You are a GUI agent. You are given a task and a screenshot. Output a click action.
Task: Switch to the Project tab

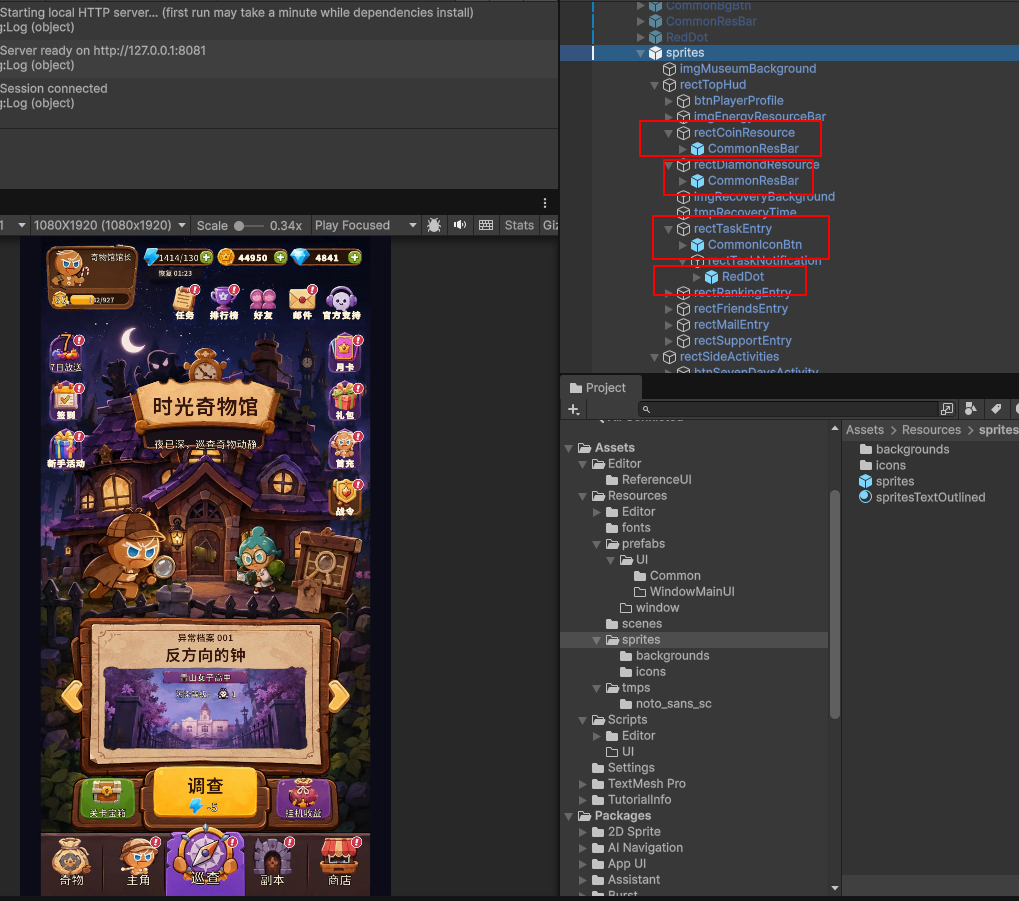coord(599,387)
